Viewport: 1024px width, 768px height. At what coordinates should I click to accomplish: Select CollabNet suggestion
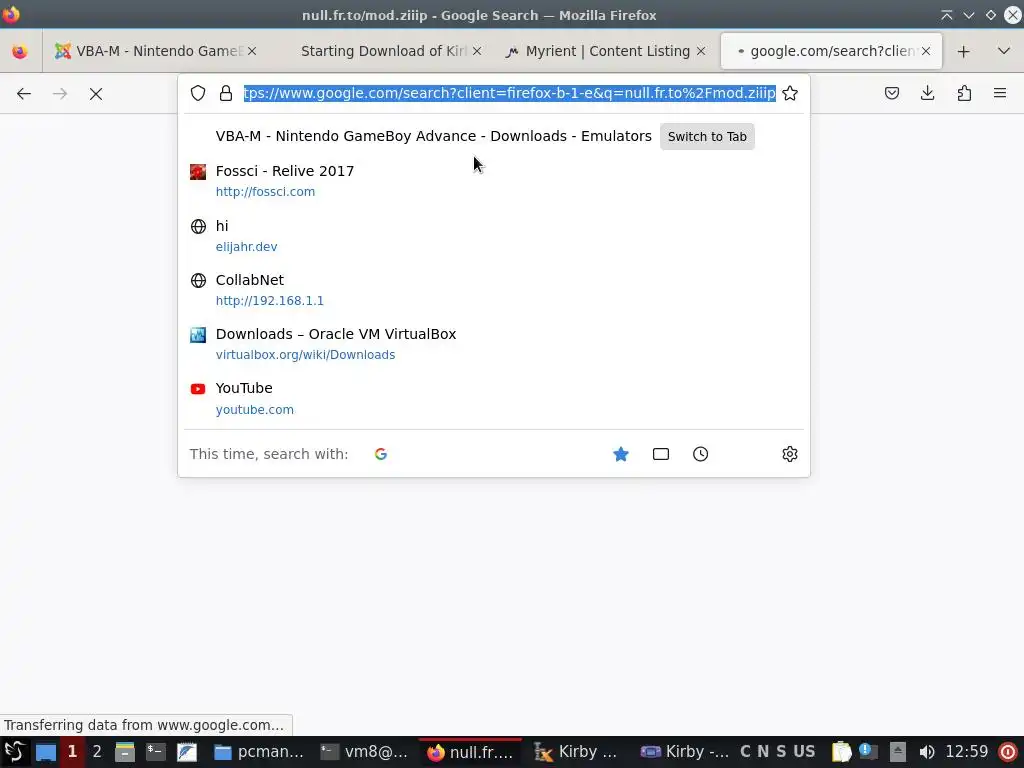click(x=494, y=290)
